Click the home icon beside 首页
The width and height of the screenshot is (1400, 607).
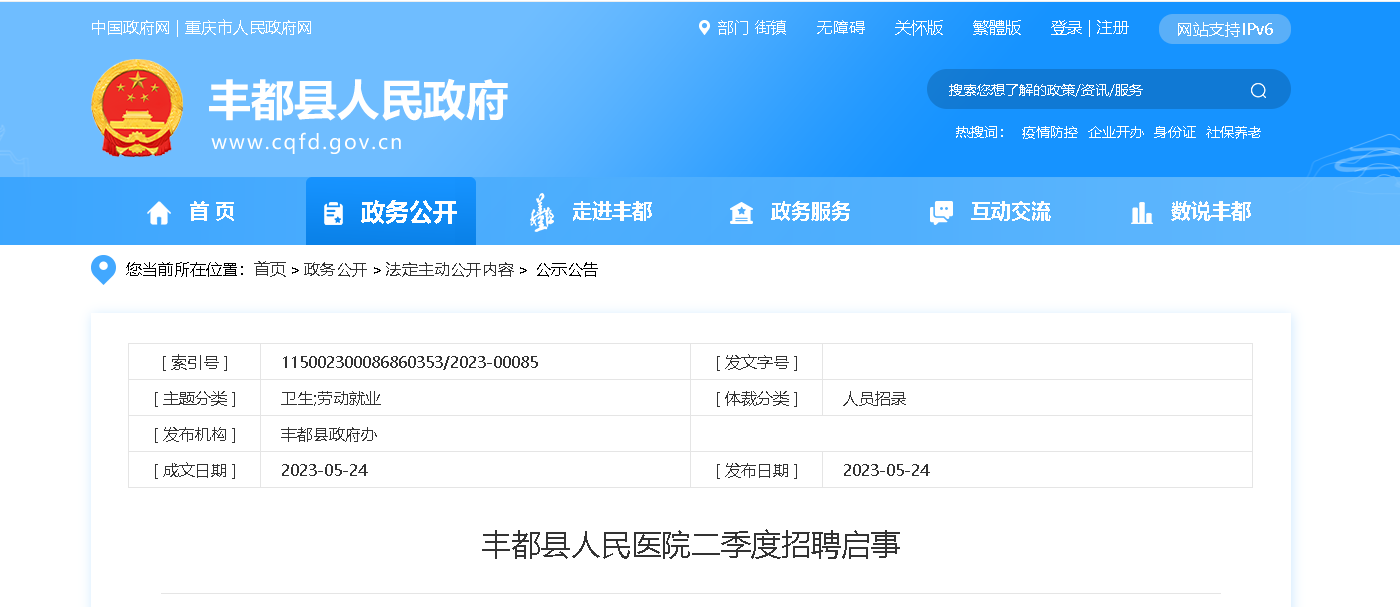[159, 212]
